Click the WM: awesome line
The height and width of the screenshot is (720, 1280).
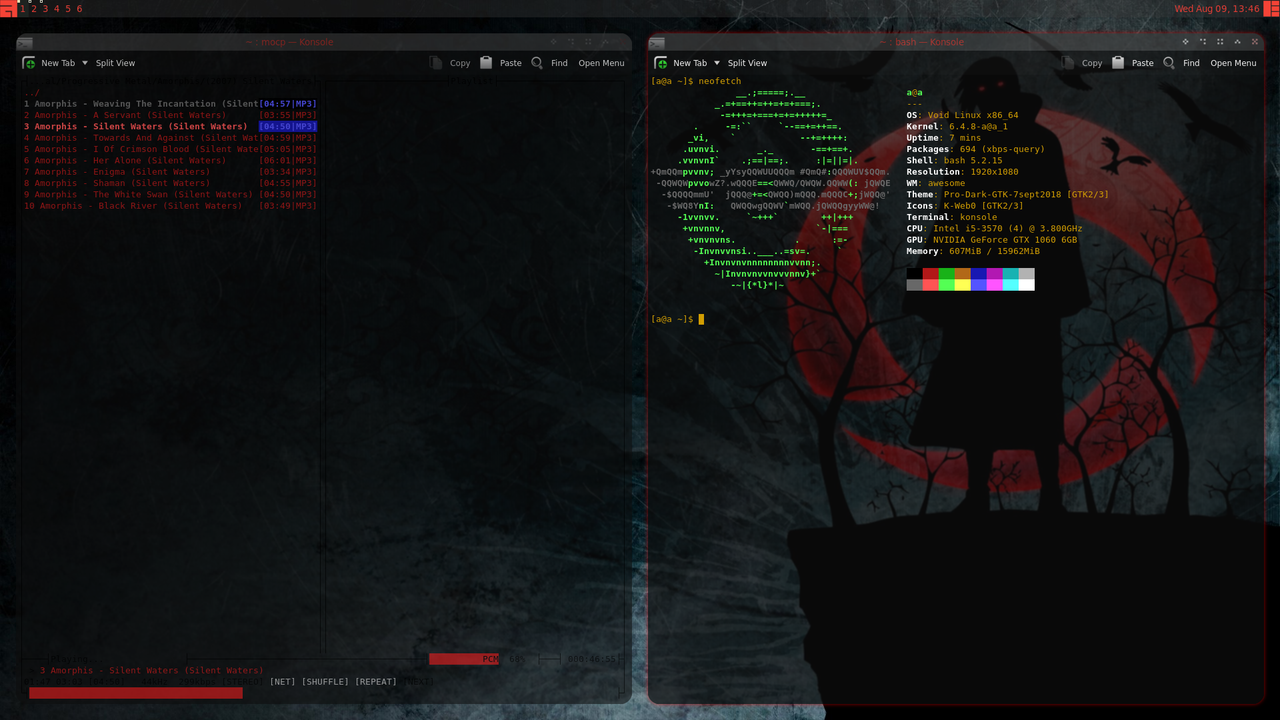(x=936, y=183)
